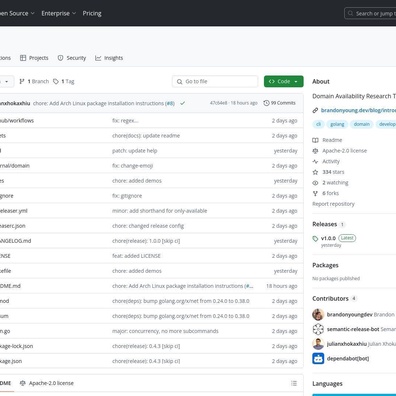Open 'minor: add shorthand for only-available' commit

pos(160,211)
